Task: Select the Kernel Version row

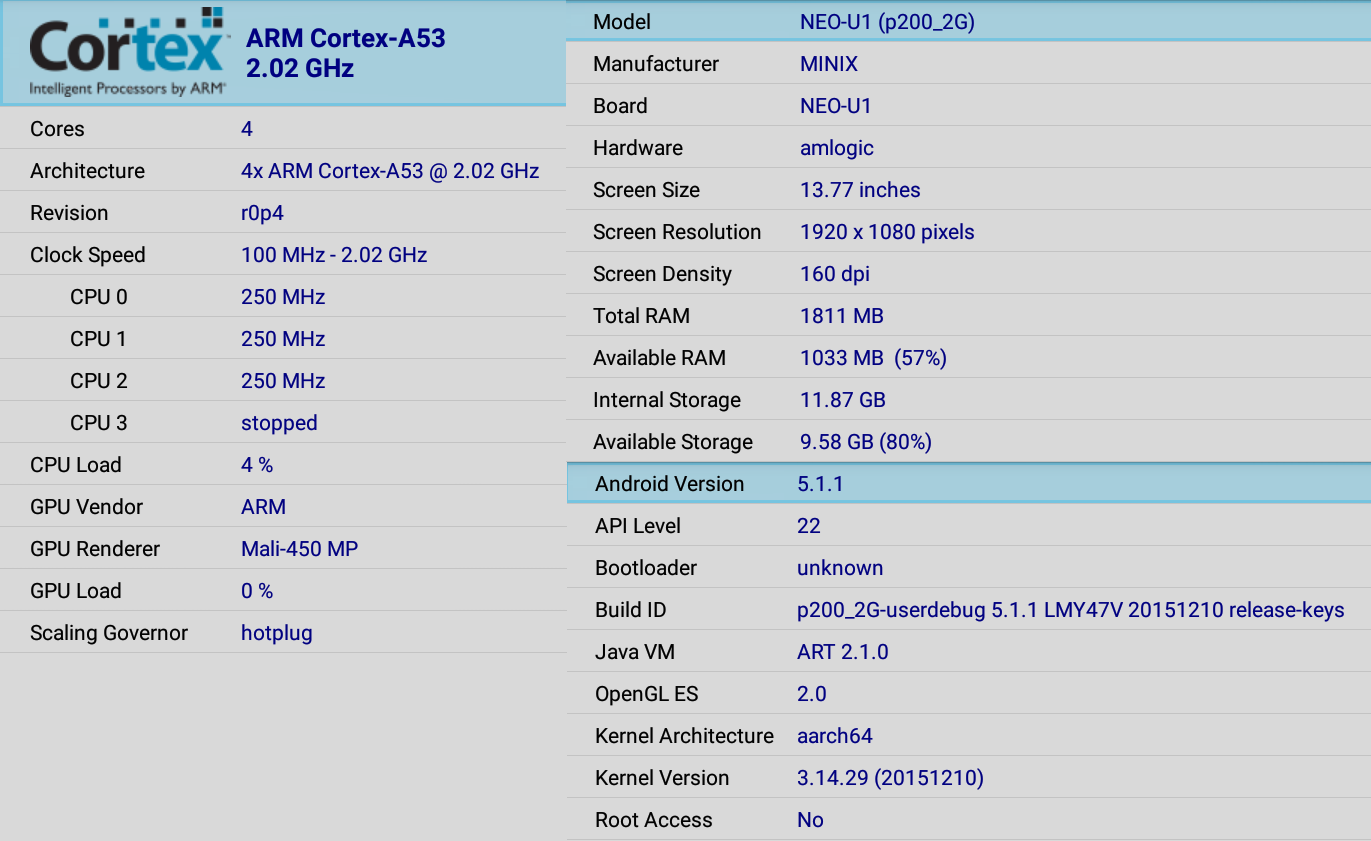Action: tap(968, 777)
